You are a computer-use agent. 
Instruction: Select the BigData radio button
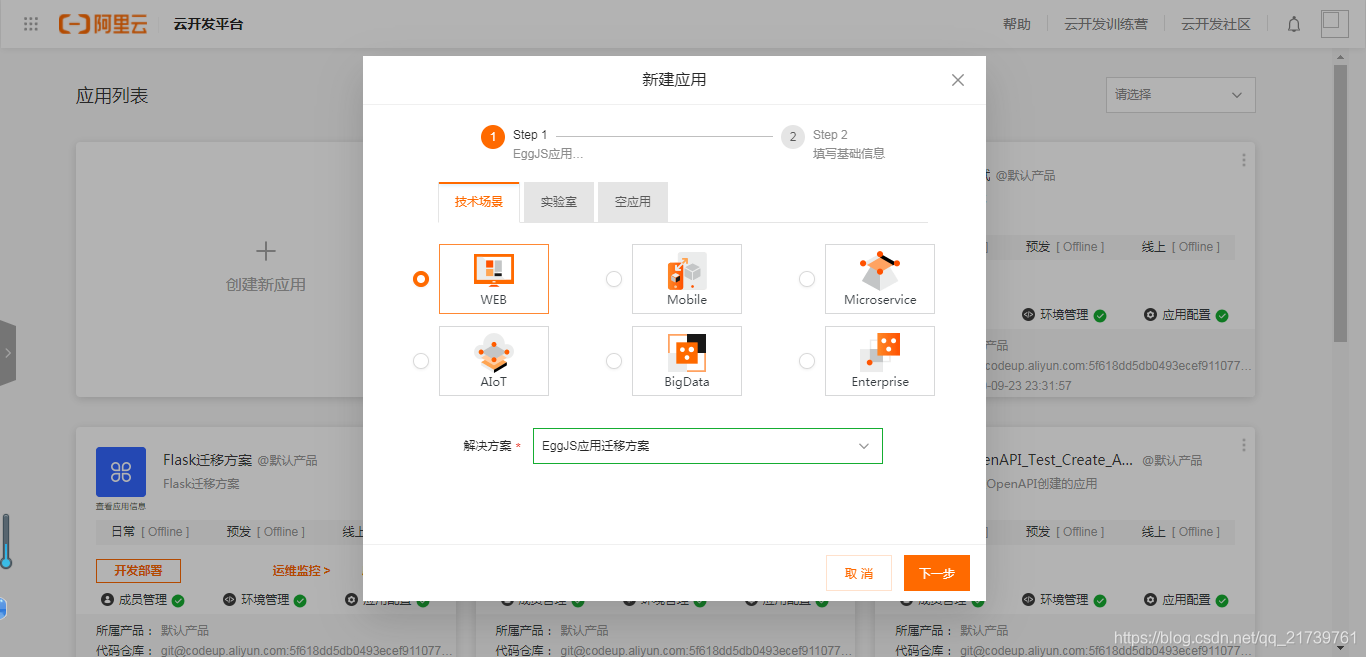614,361
